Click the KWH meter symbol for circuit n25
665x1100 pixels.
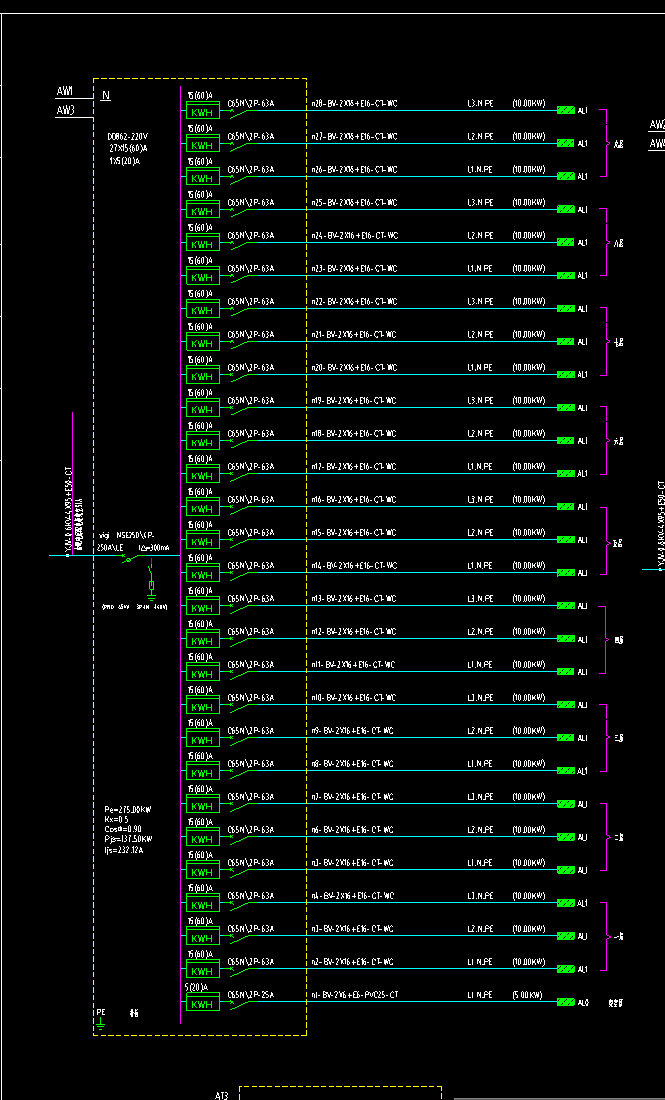click(x=203, y=210)
